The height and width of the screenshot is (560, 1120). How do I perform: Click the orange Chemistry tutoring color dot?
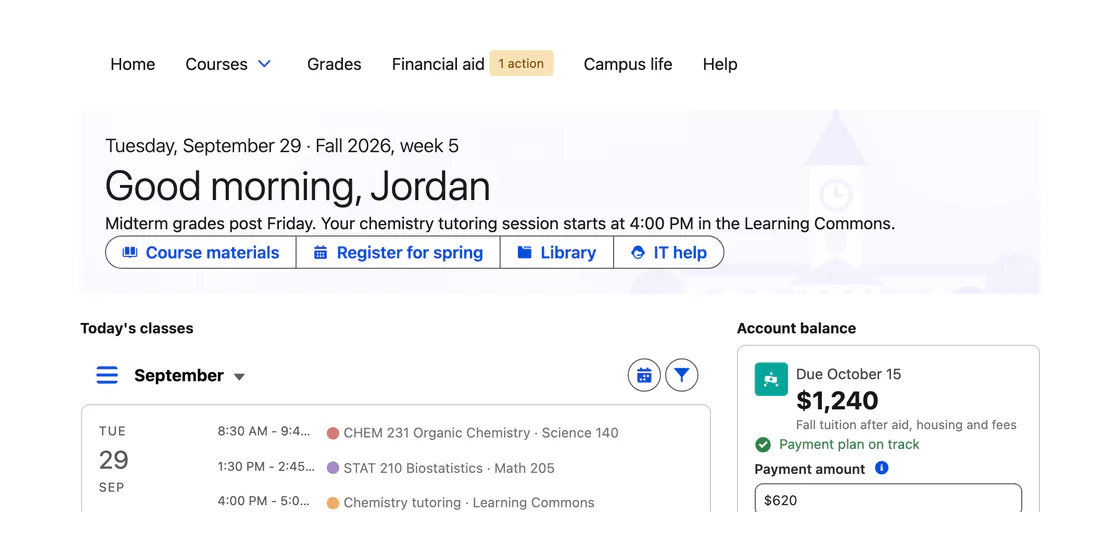tap(332, 503)
